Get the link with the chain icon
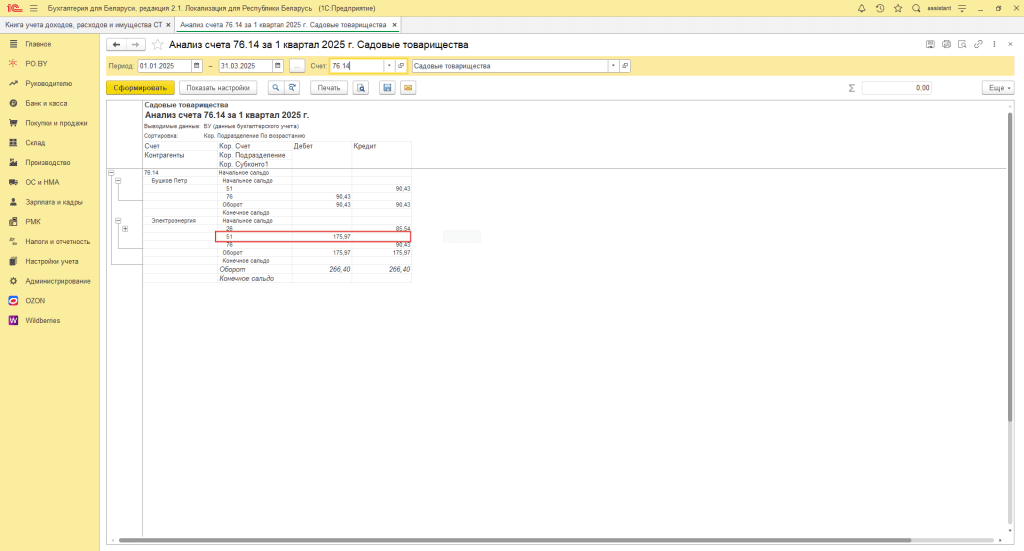 point(978,44)
